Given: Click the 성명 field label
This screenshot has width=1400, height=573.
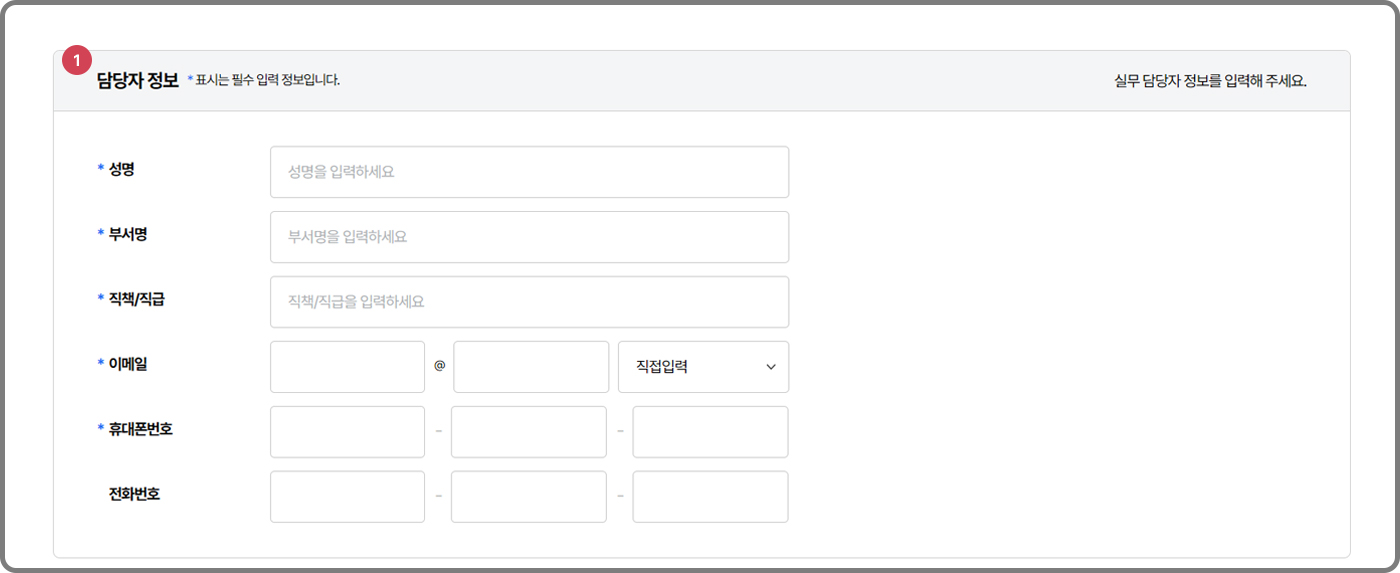Looking at the screenshot, I should pos(121,169).
